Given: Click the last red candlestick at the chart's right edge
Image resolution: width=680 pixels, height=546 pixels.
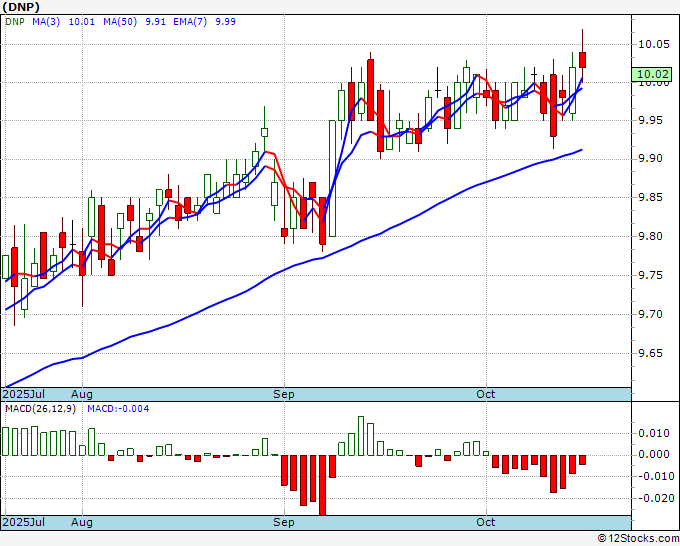Looking at the screenshot, I should pyautogui.click(x=582, y=60).
